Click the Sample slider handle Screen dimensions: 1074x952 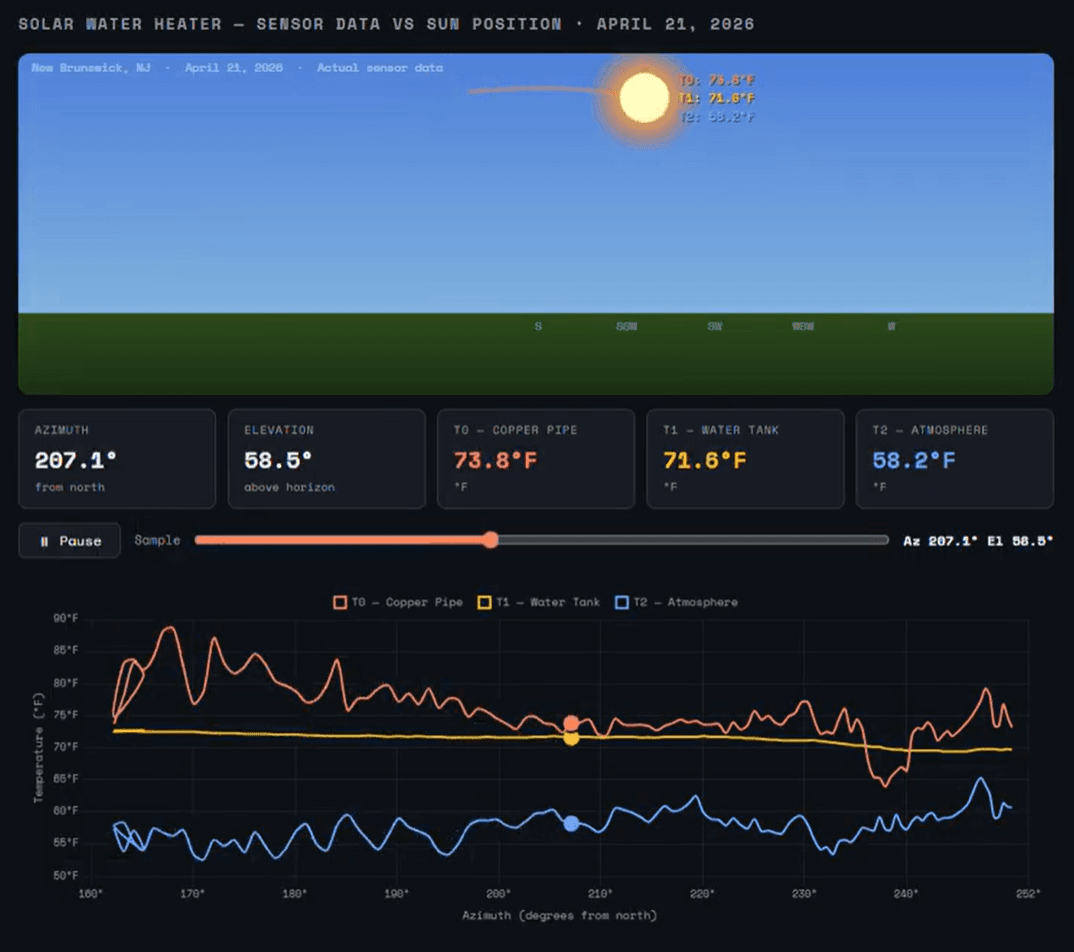coord(490,540)
